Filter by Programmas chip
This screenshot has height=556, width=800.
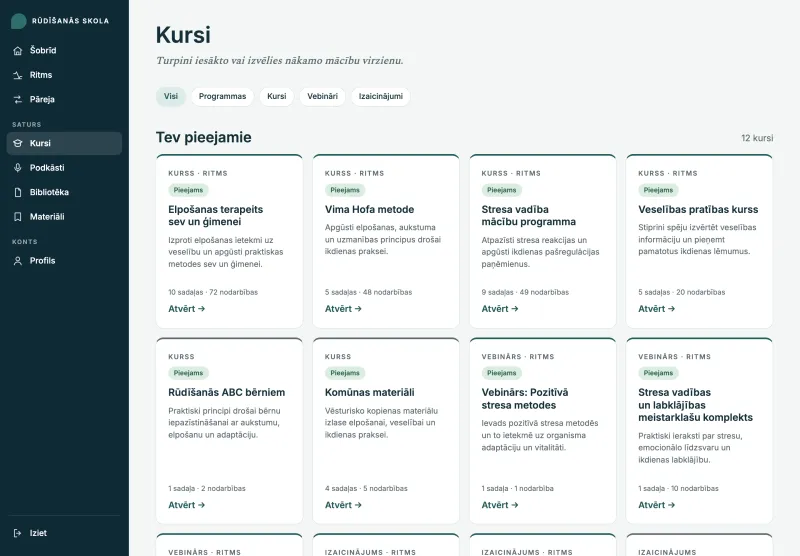222,96
